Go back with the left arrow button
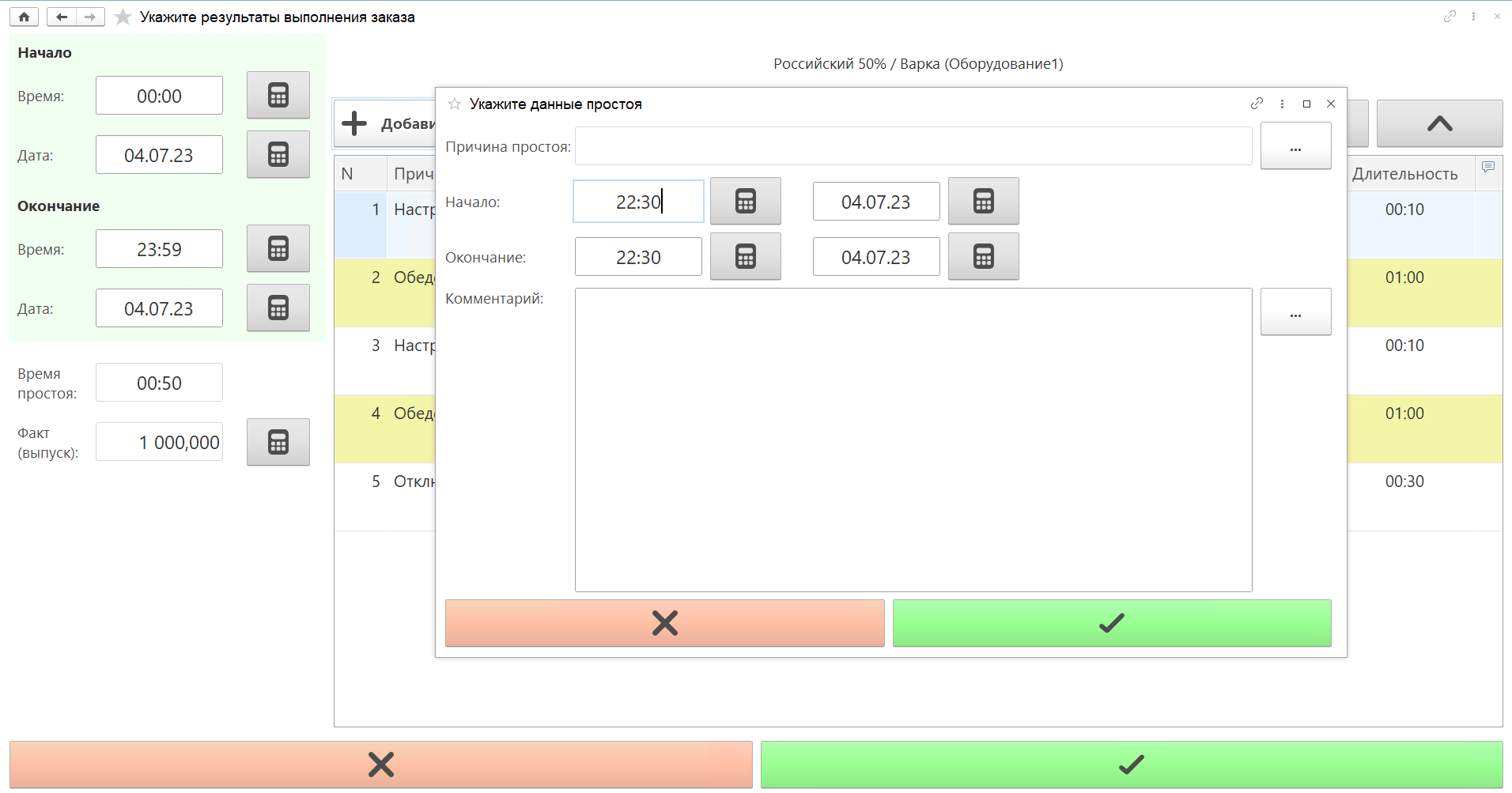1512x793 pixels. 62,17
